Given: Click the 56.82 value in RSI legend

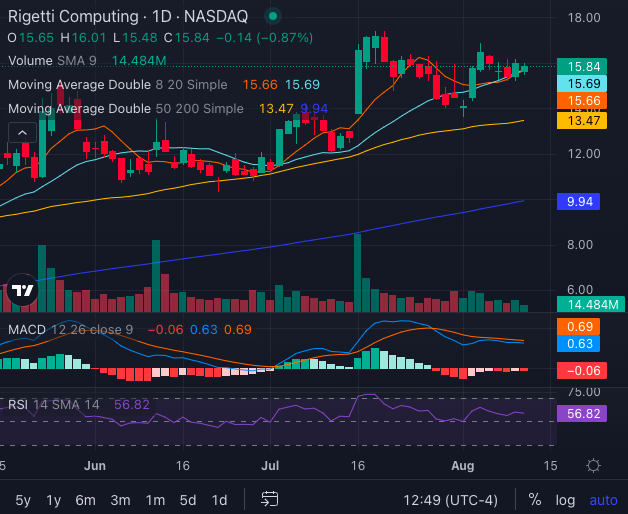Looking at the screenshot, I should pyautogui.click(x=132, y=405).
